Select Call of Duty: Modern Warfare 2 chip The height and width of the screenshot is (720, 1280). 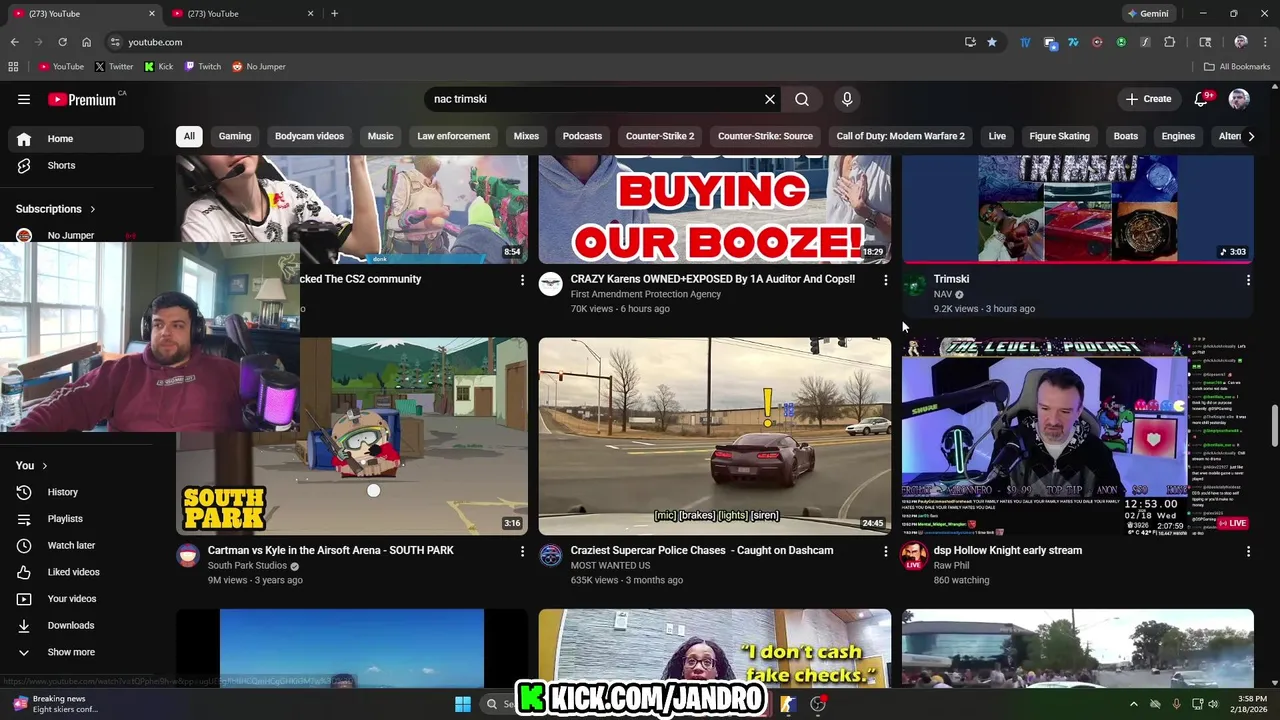[x=900, y=136]
